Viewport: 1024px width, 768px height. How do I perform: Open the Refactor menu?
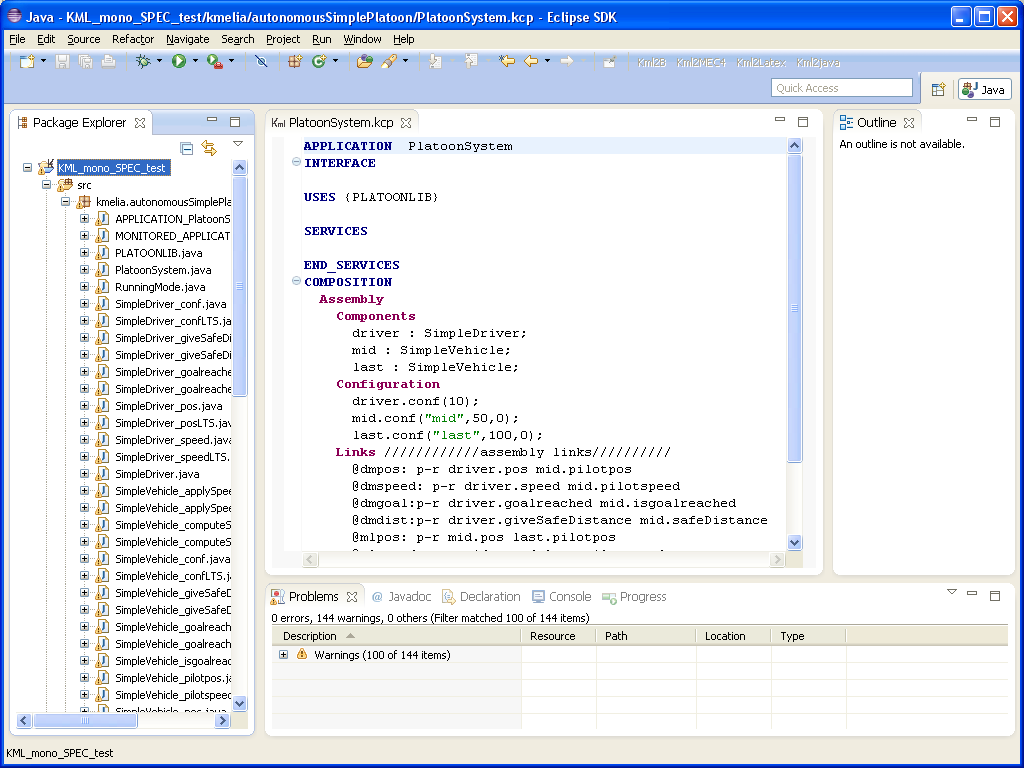133,39
